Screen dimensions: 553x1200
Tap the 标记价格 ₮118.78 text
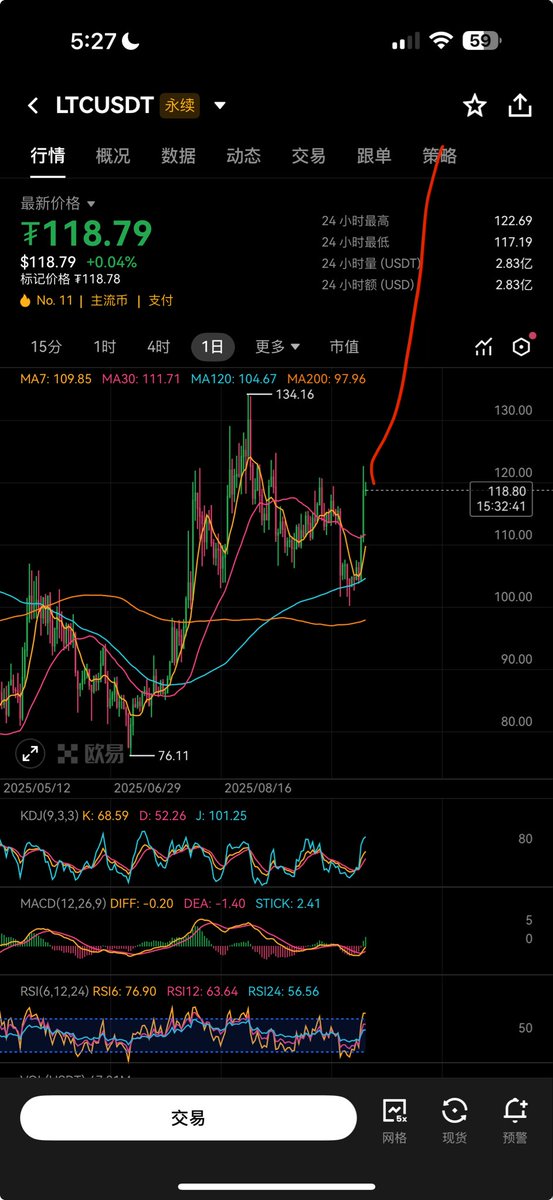coord(70,279)
